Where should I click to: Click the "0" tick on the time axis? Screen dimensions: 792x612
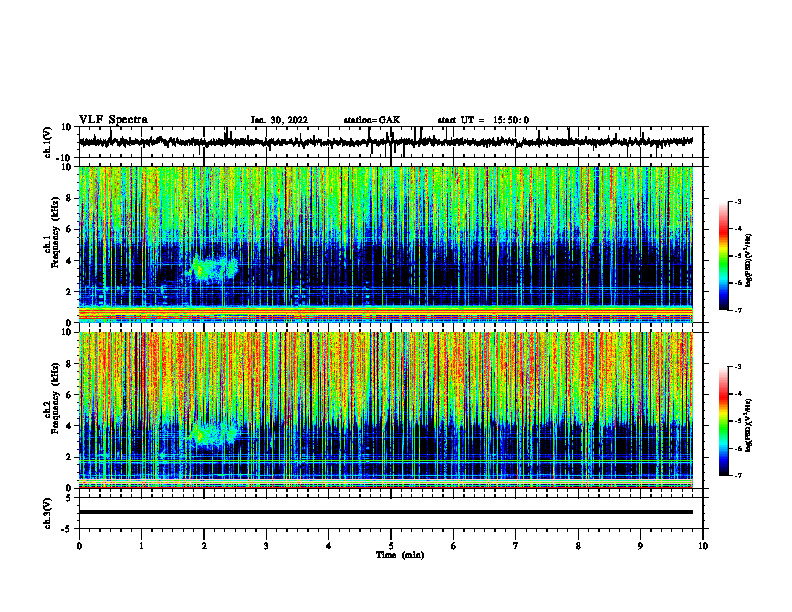pos(79,546)
